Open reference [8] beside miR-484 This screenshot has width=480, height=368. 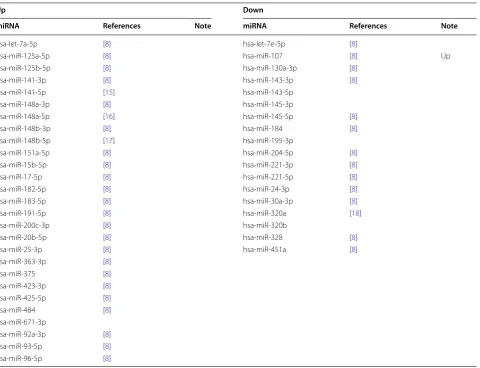tap(107, 310)
